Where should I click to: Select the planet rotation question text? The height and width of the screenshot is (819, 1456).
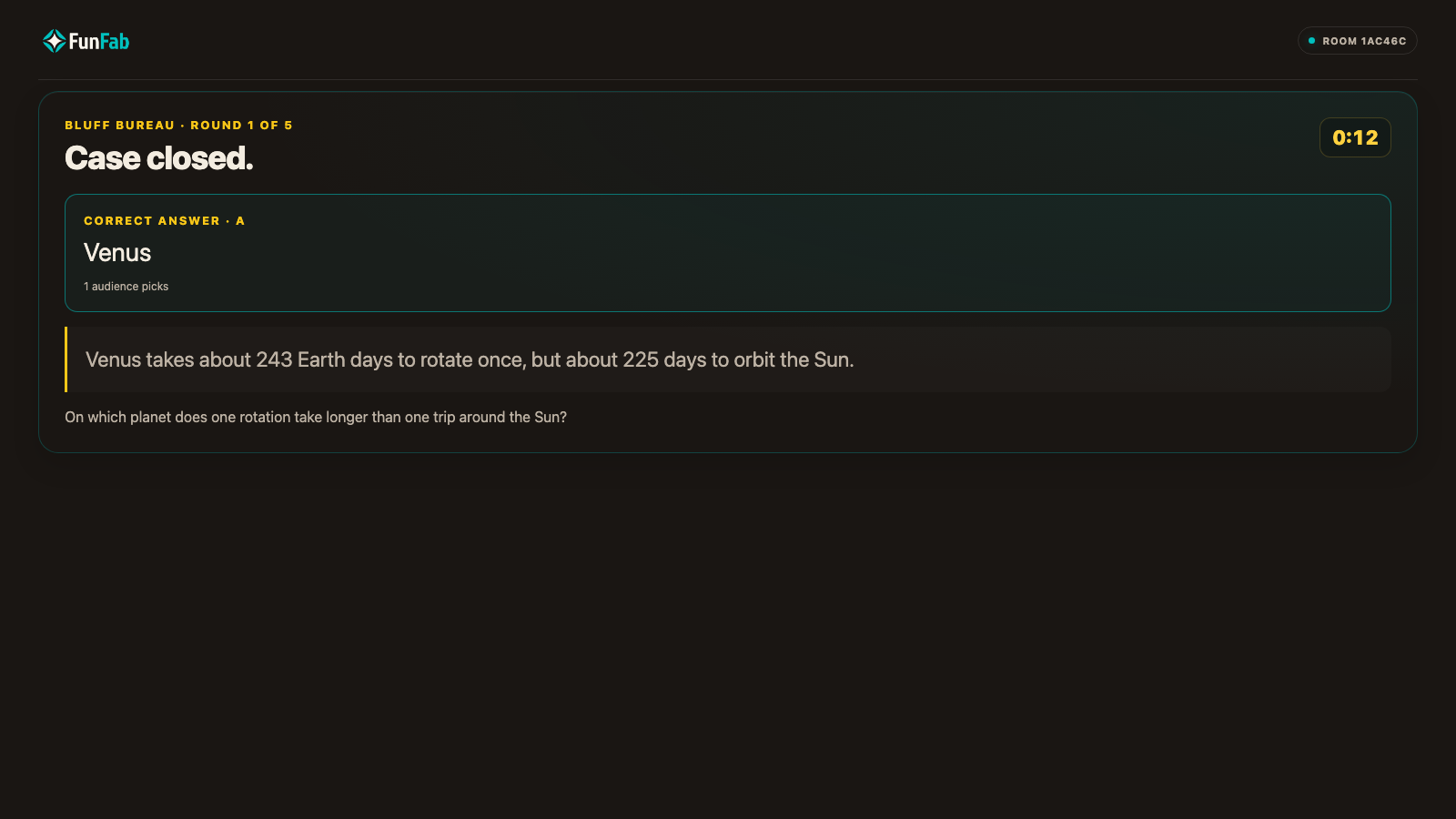(x=316, y=417)
